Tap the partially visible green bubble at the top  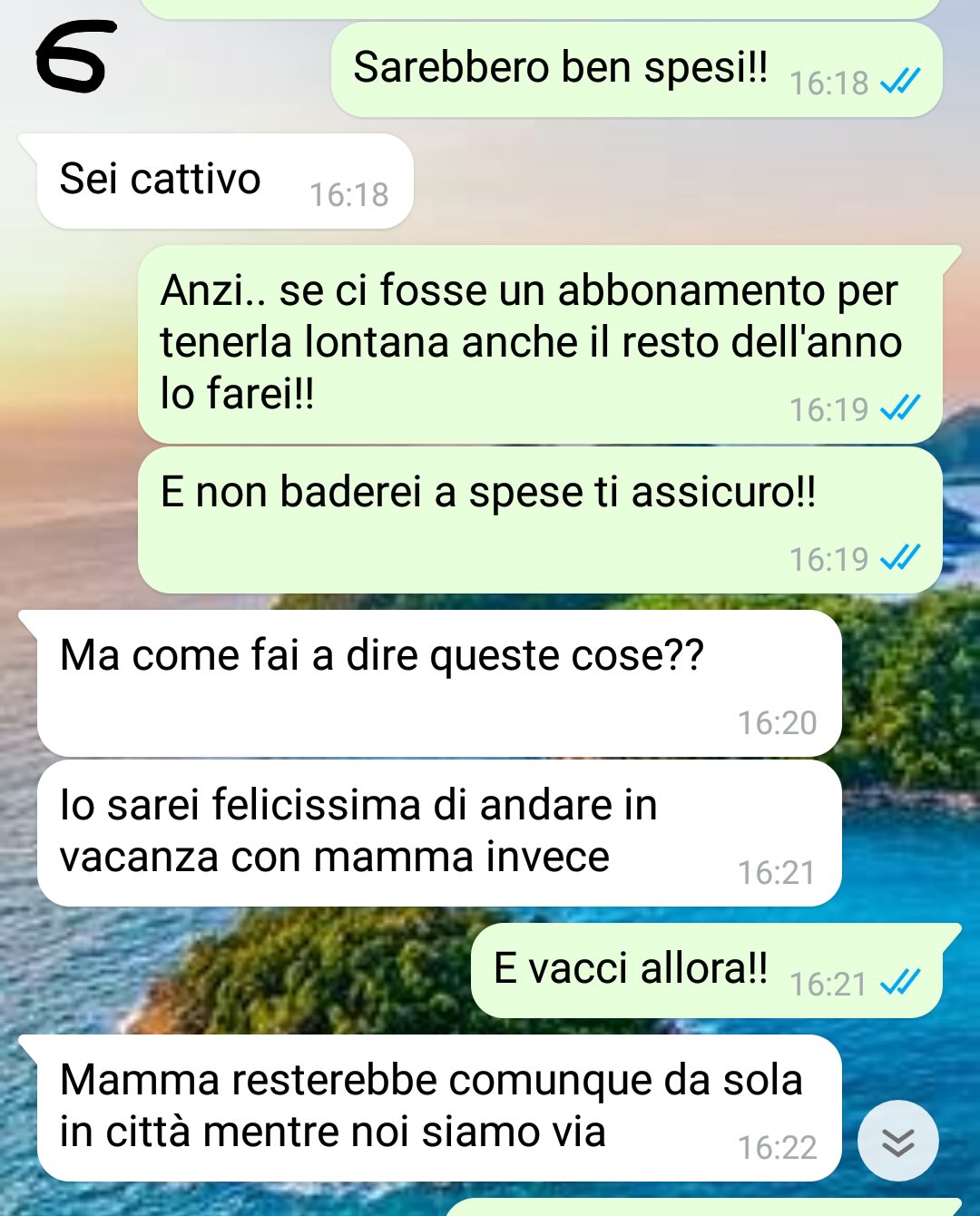[540, 8]
